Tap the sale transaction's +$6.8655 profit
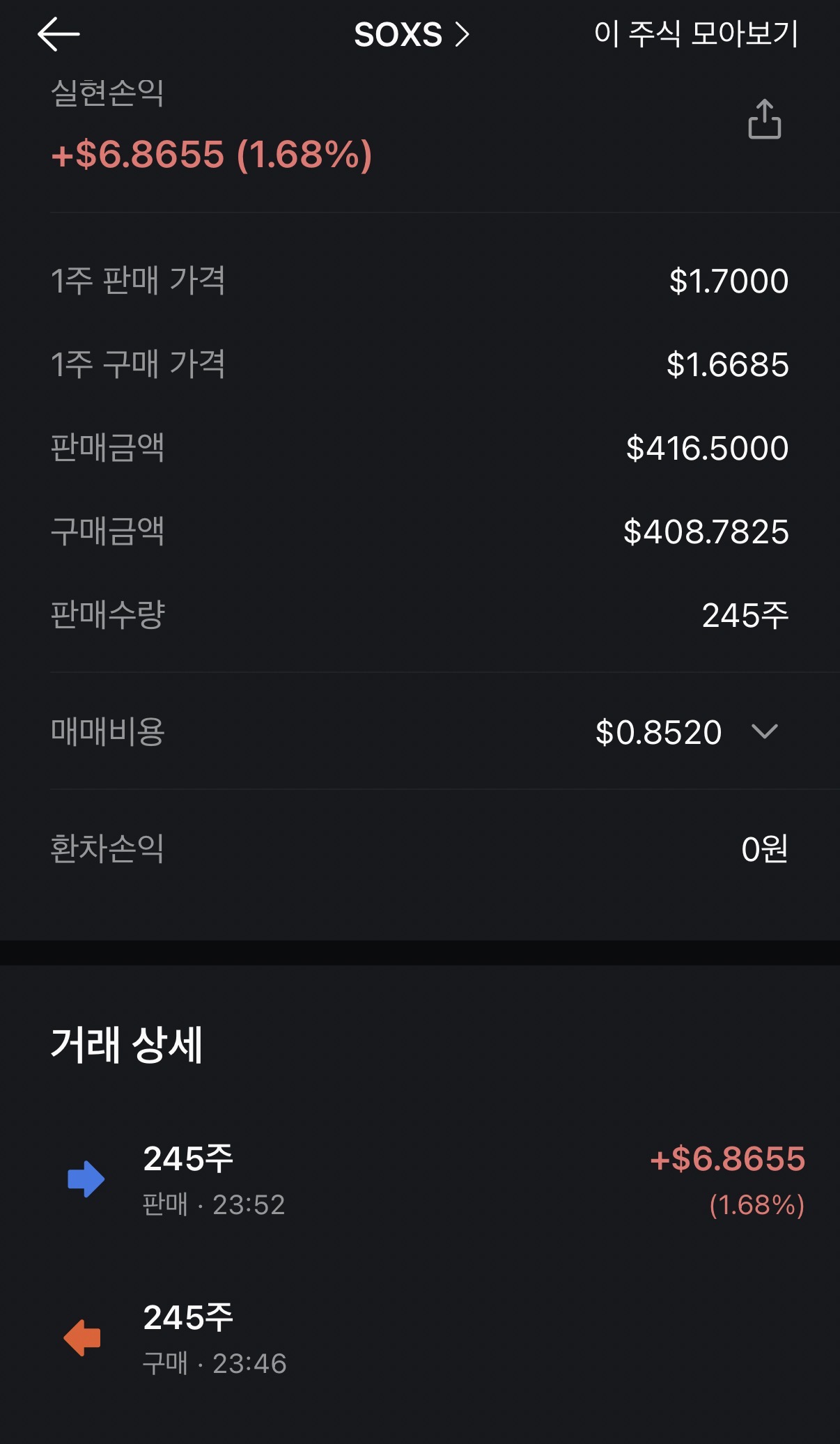The height and width of the screenshot is (1444, 840). click(726, 1159)
